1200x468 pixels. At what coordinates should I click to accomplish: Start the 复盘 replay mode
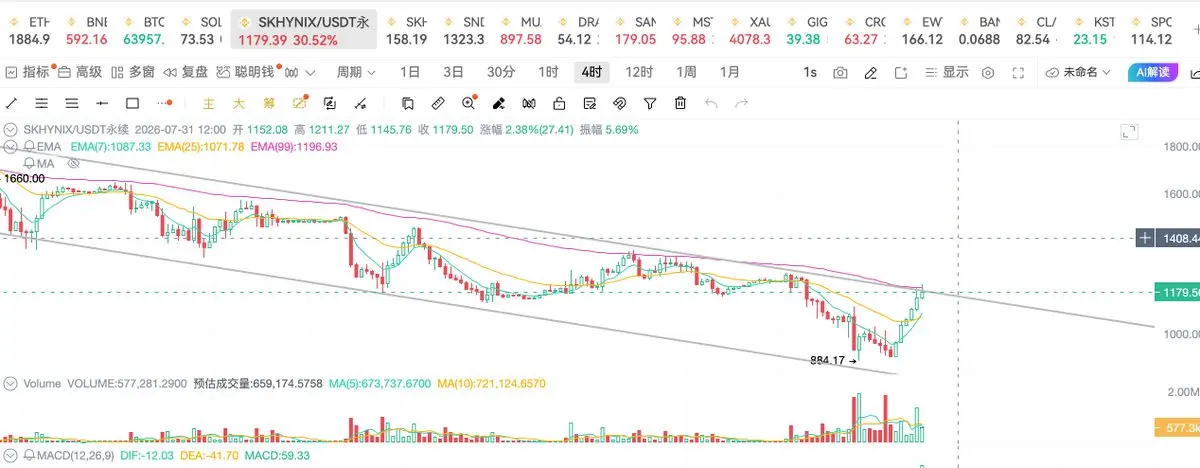coord(186,72)
